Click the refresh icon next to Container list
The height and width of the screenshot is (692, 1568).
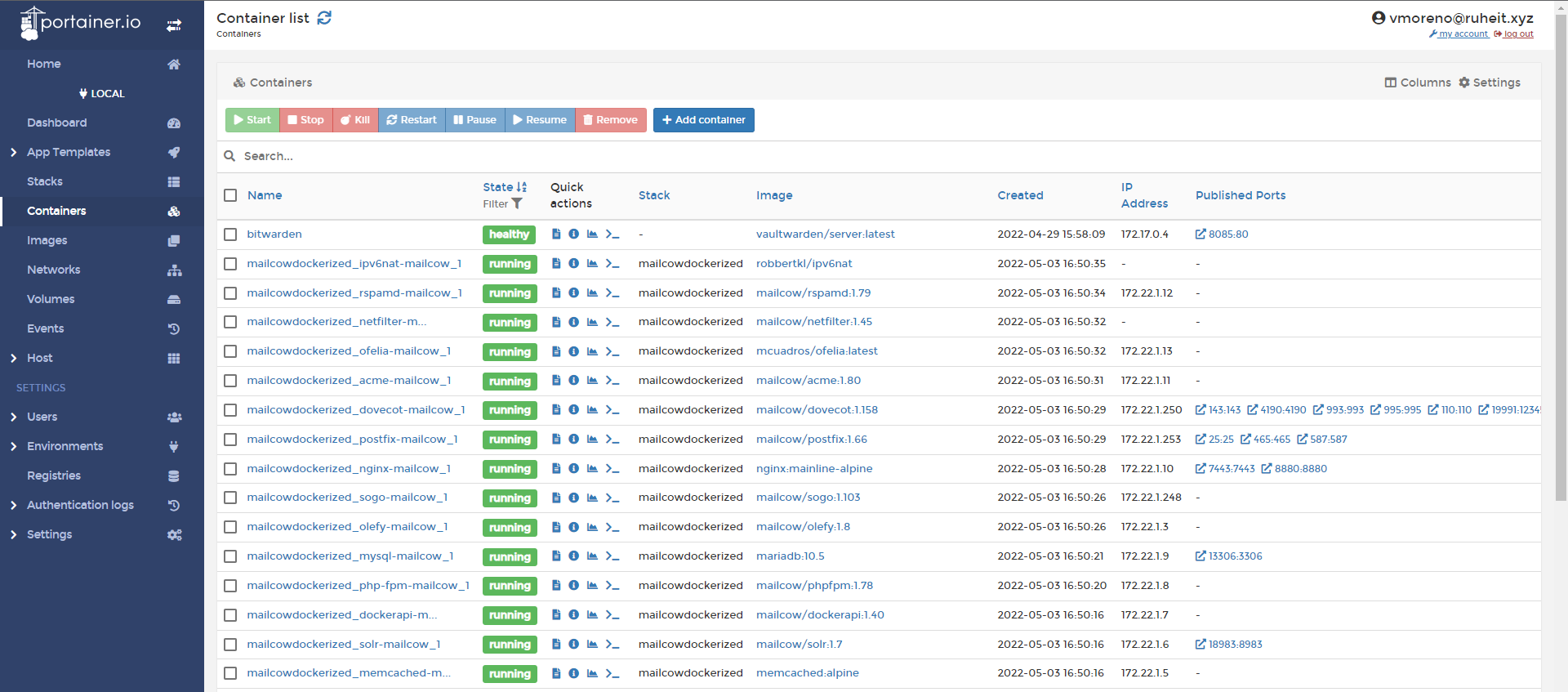click(x=324, y=18)
